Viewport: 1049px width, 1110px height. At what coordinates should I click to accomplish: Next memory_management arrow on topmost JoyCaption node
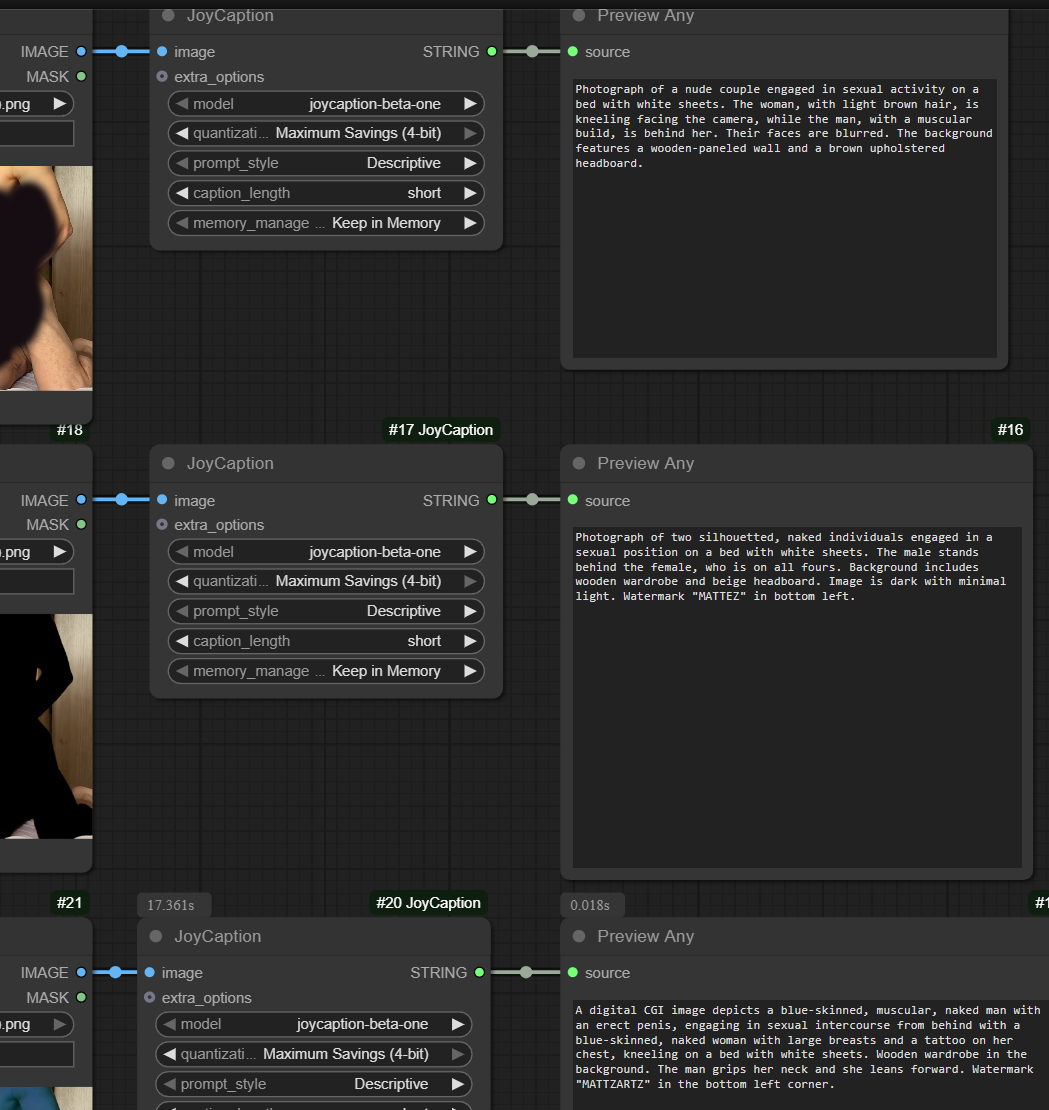(470, 223)
